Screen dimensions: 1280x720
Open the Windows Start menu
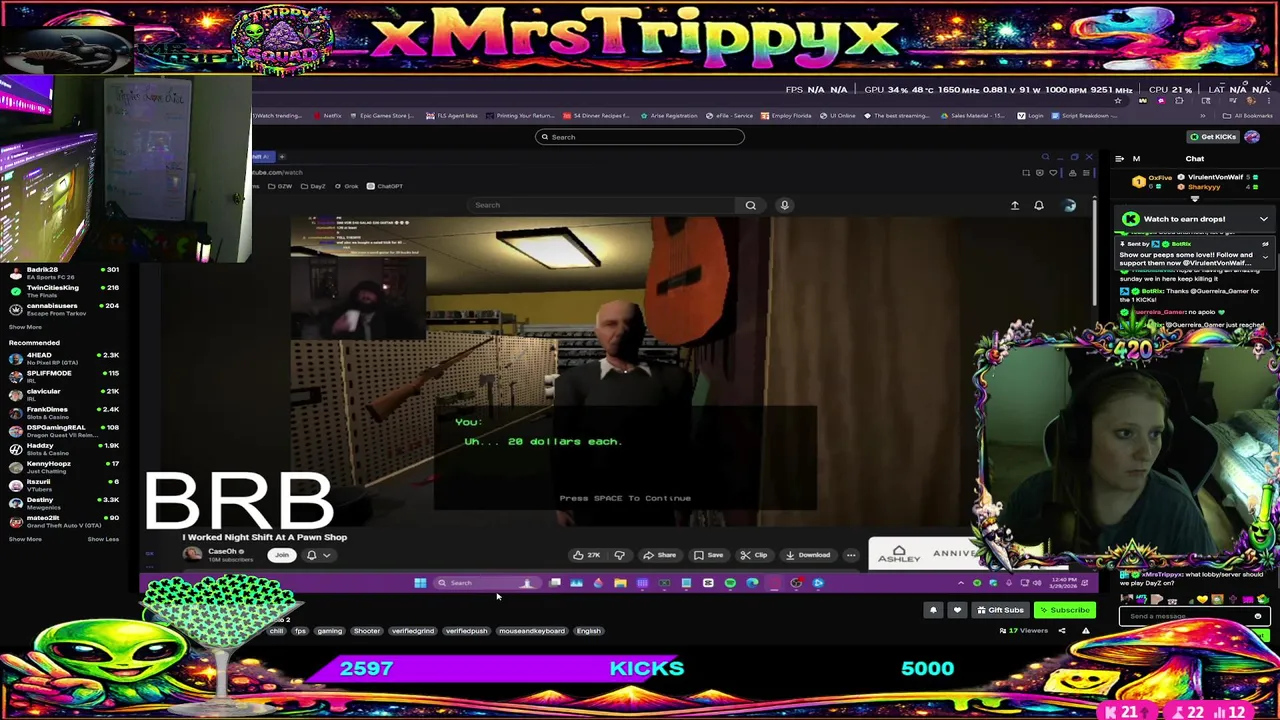point(420,583)
